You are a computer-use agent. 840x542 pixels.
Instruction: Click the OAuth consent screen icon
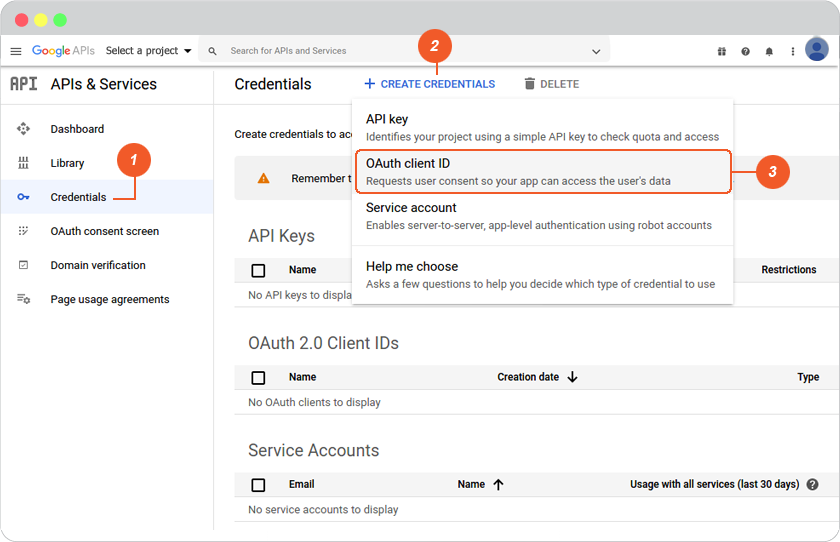coord(23,231)
